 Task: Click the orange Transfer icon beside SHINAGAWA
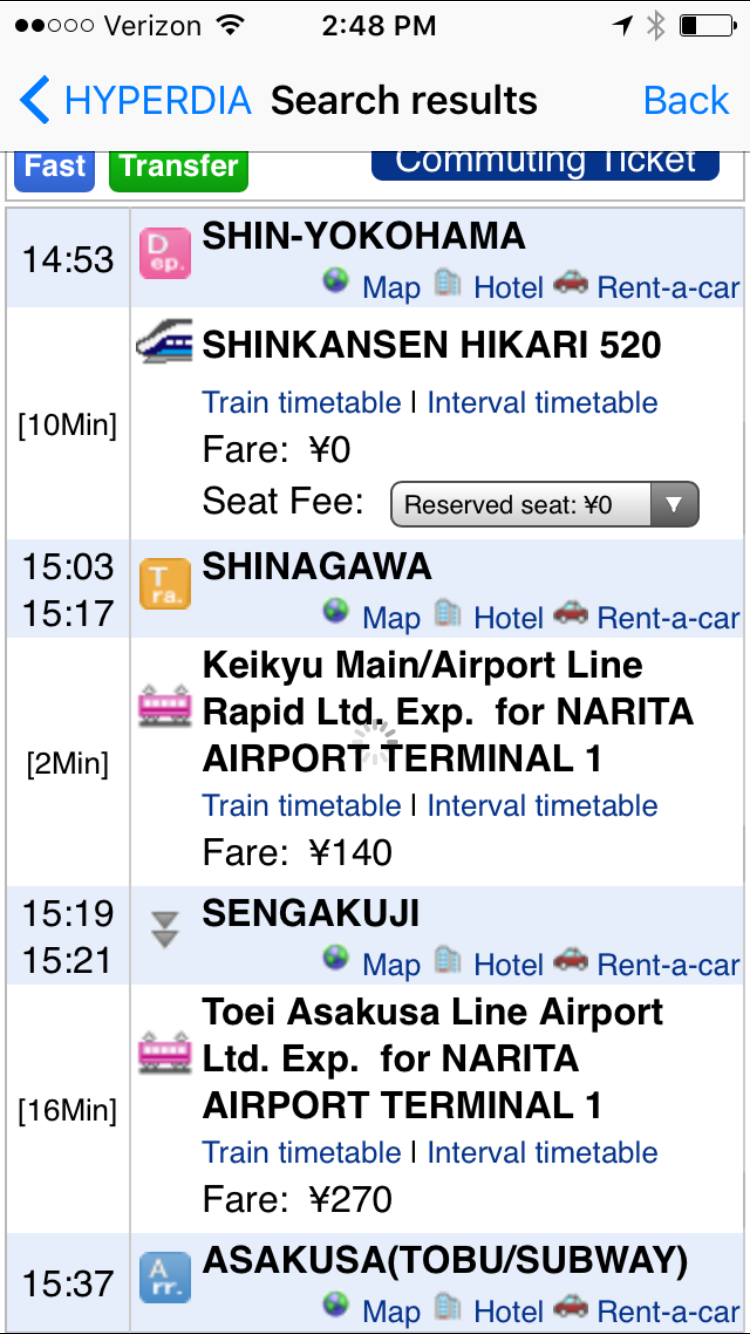[164, 583]
